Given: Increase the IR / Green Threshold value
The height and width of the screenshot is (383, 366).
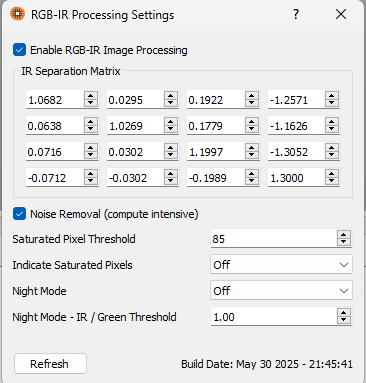Looking at the screenshot, I should 344,313.
